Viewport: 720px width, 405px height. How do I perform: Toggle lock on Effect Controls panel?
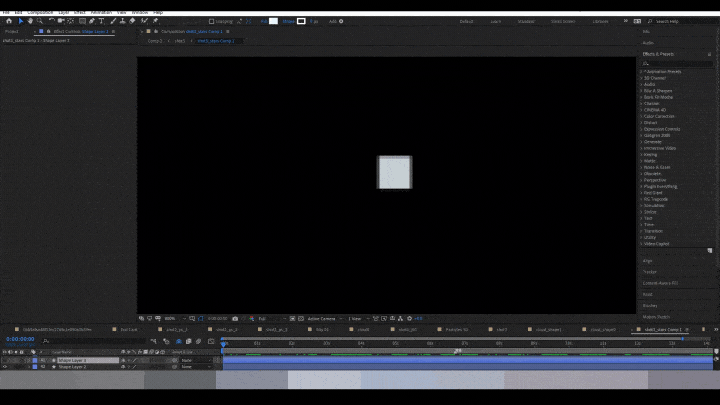pyautogui.click(x=48, y=32)
